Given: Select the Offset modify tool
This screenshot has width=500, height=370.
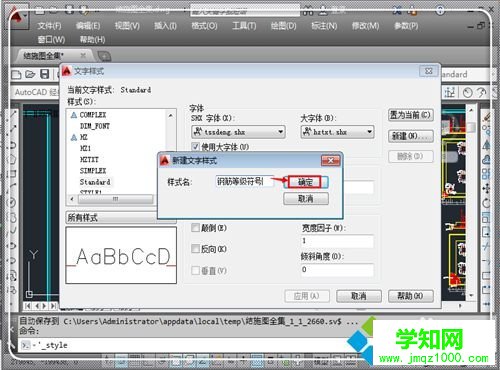Looking at the screenshot, I should tap(486, 160).
